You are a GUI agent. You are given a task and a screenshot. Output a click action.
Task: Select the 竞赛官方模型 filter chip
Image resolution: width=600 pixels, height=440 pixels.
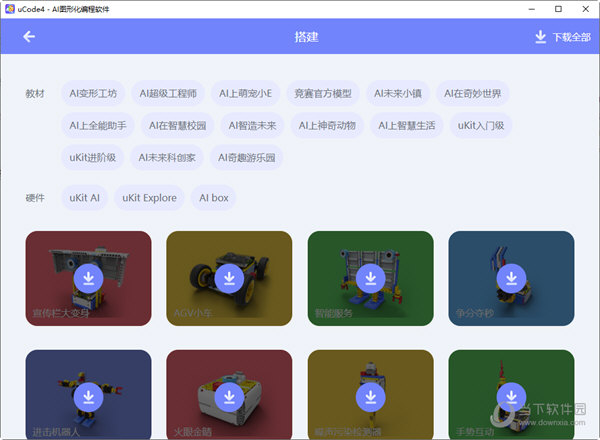coord(323,93)
